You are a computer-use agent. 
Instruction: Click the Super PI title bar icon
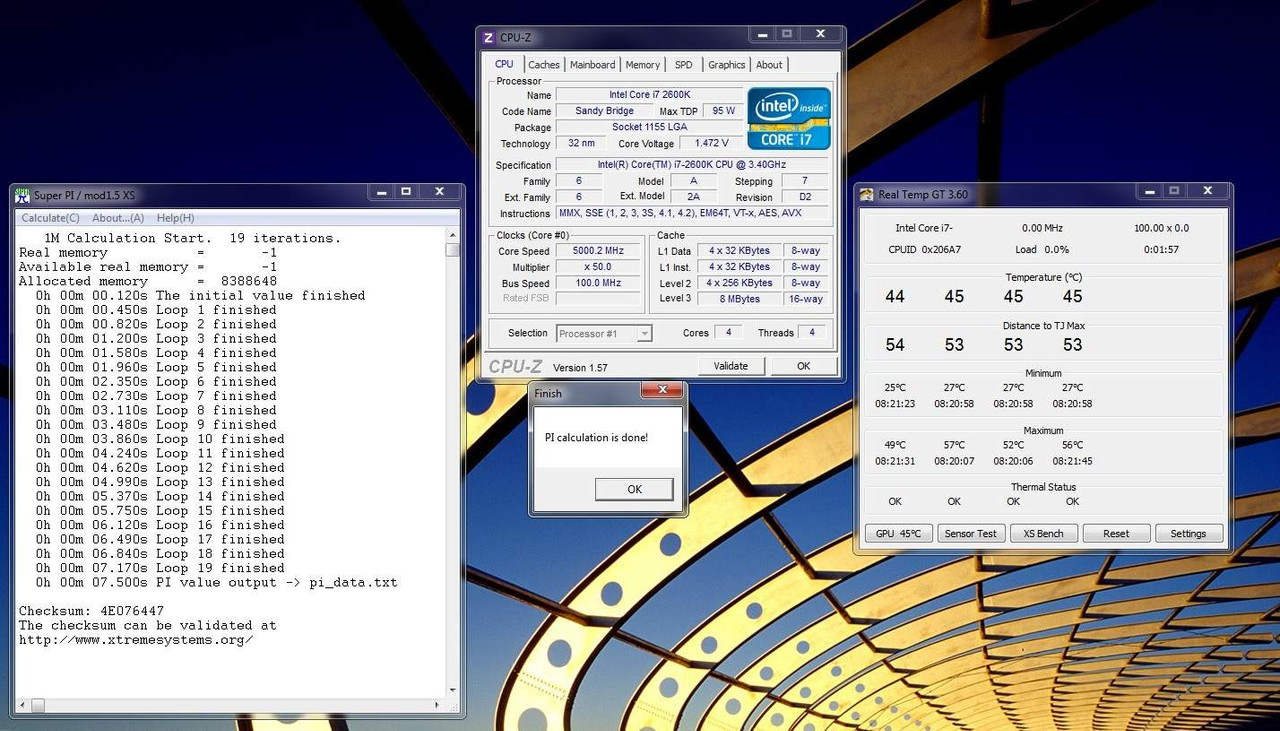[22, 195]
